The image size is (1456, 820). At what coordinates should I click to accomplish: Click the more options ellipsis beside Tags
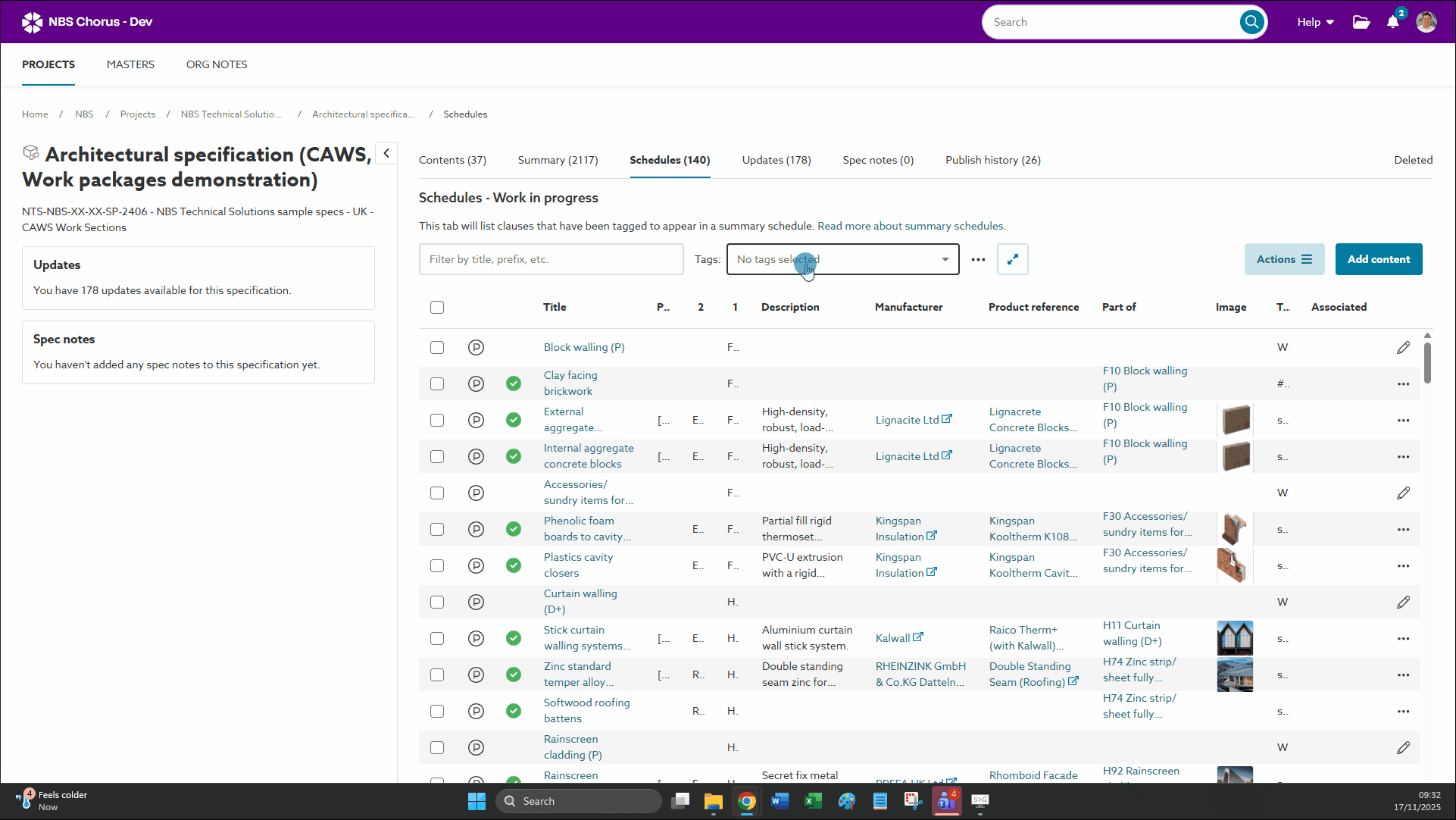click(x=979, y=259)
